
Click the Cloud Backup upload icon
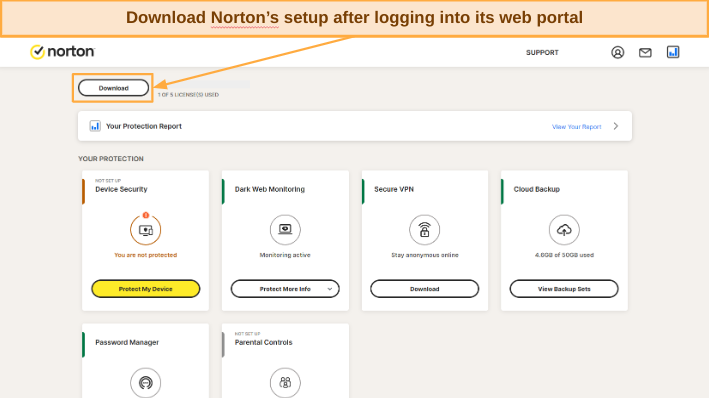pyautogui.click(x=564, y=230)
